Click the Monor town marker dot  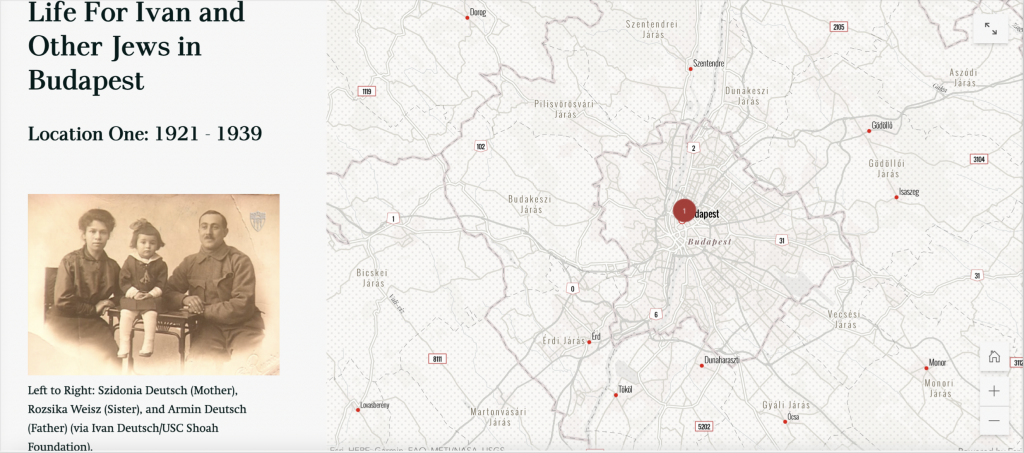point(927,368)
